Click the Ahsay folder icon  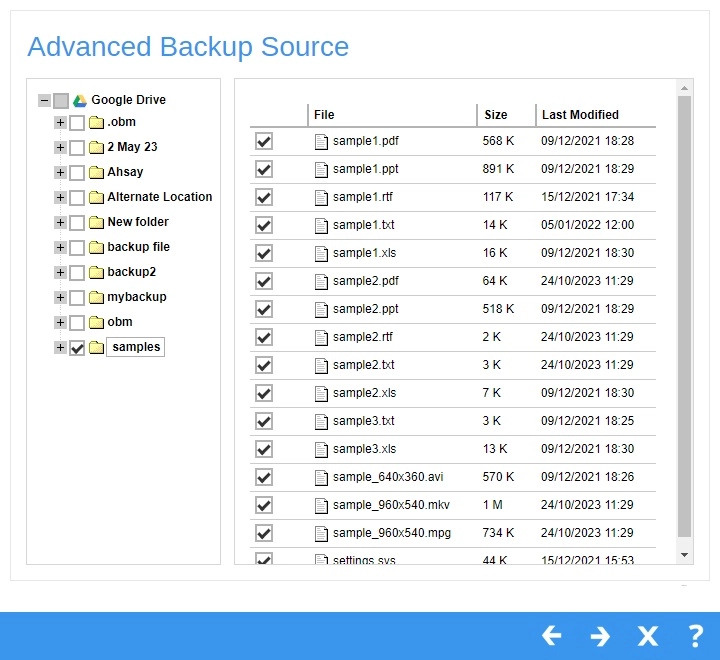(x=96, y=172)
